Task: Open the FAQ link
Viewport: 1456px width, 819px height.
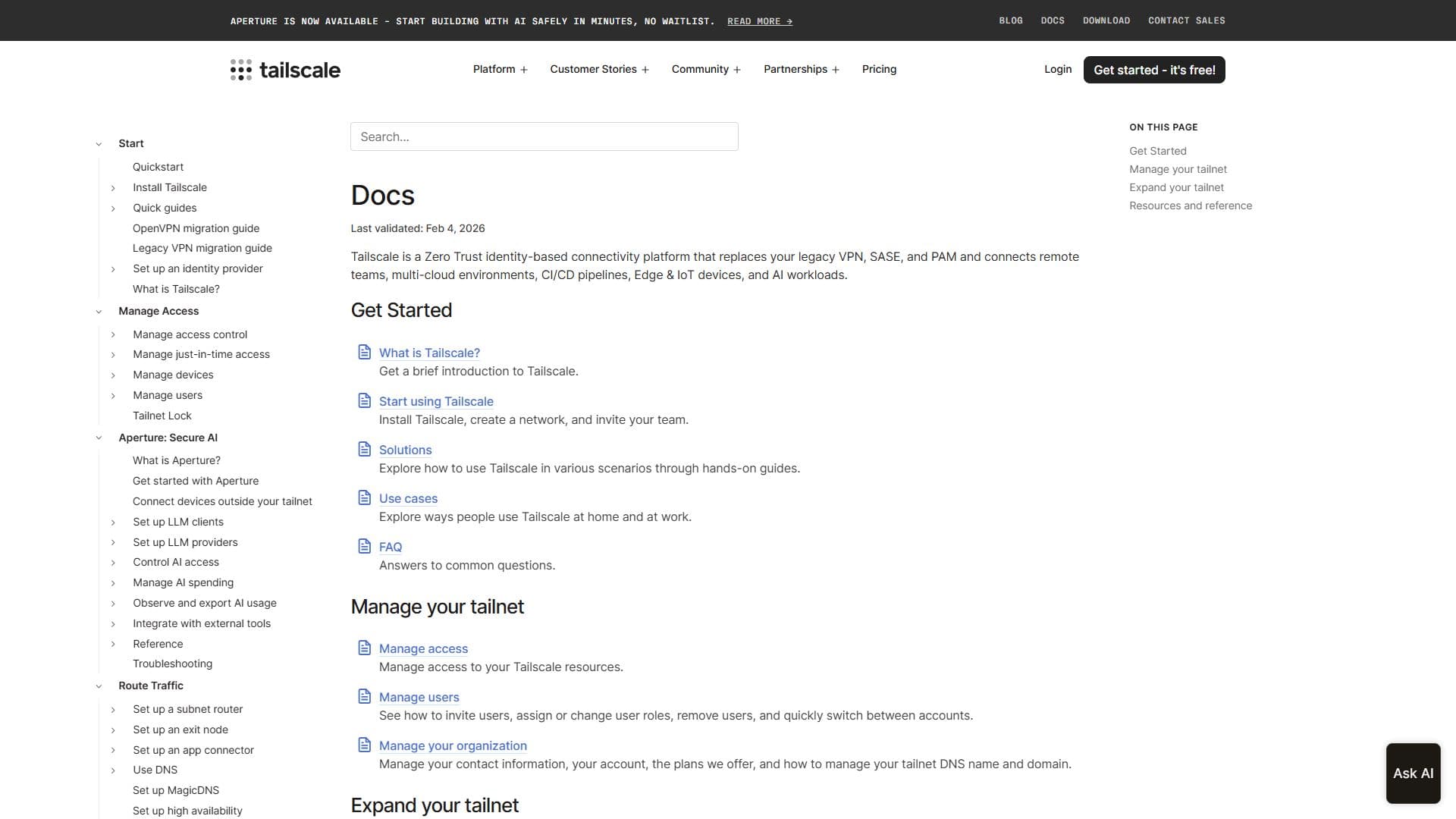Action: 391,547
